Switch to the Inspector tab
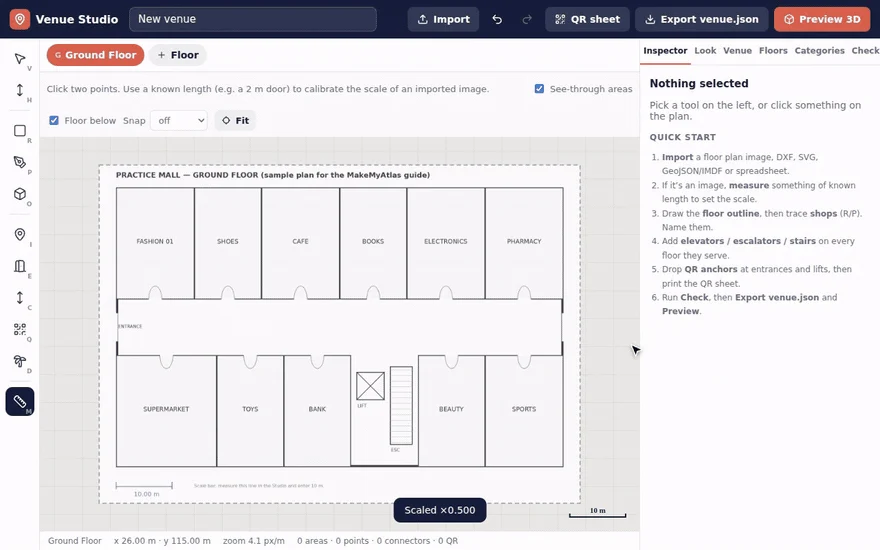Viewport: 880px width, 550px height. pos(665,51)
